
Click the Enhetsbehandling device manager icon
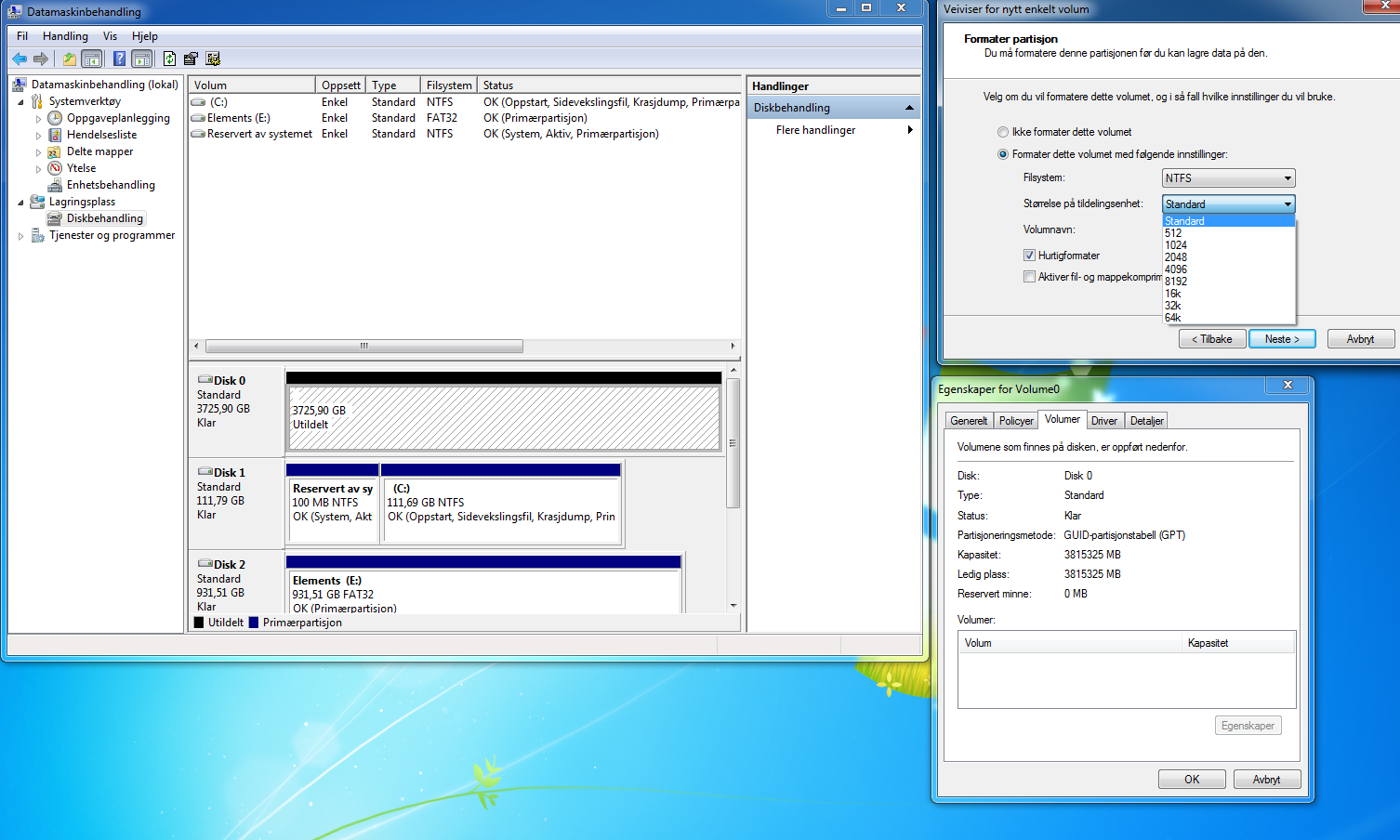[55, 185]
